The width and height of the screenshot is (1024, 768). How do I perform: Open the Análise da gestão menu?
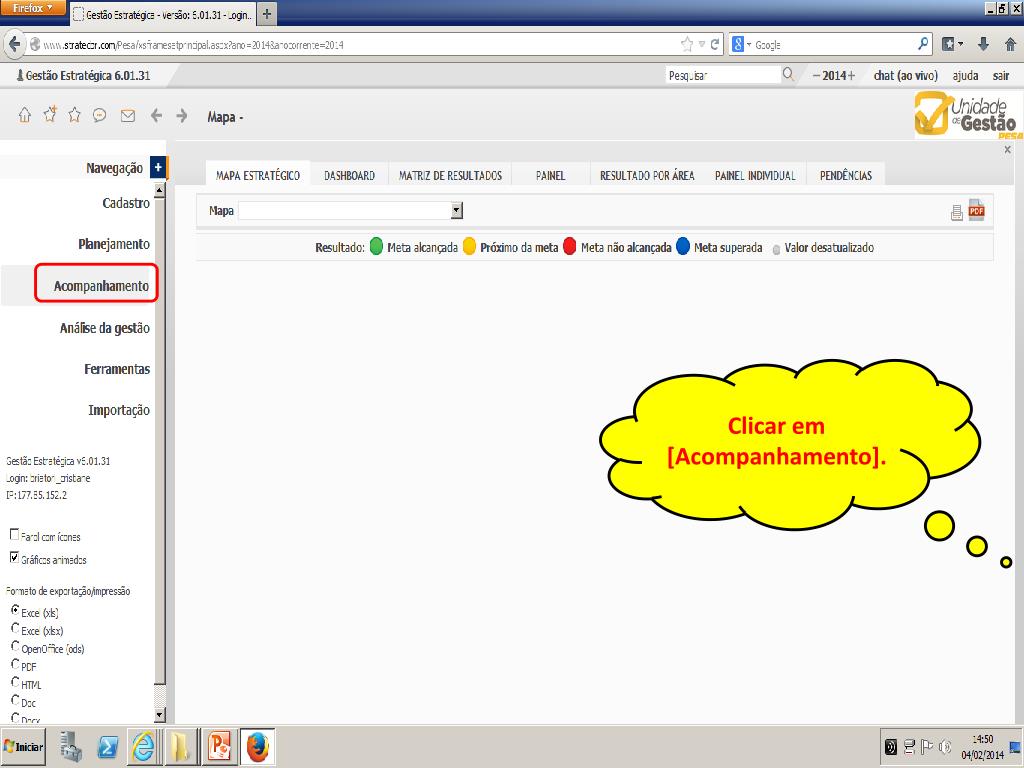[104, 328]
